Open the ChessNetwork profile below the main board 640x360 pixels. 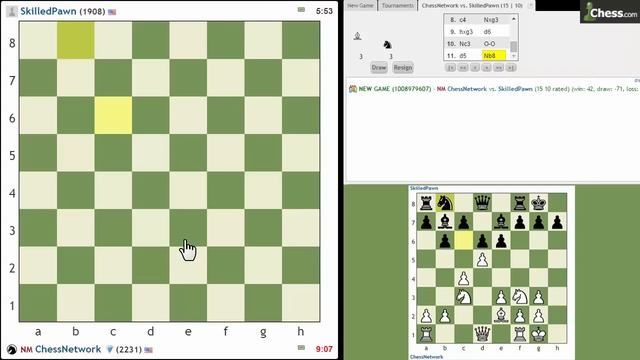pyautogui.click(x=68, y=349)
